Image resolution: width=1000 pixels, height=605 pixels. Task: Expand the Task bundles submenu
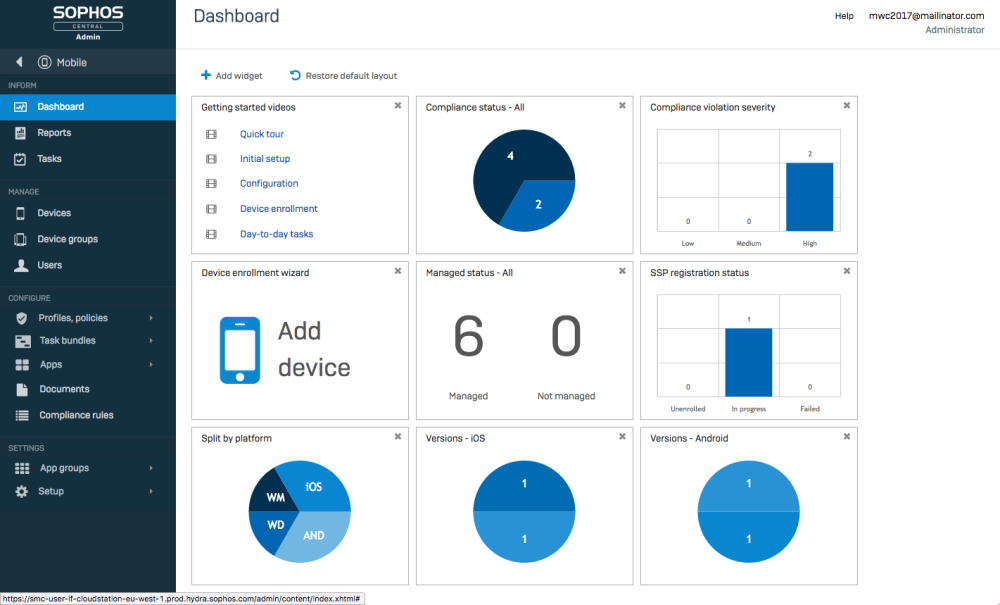151,341
